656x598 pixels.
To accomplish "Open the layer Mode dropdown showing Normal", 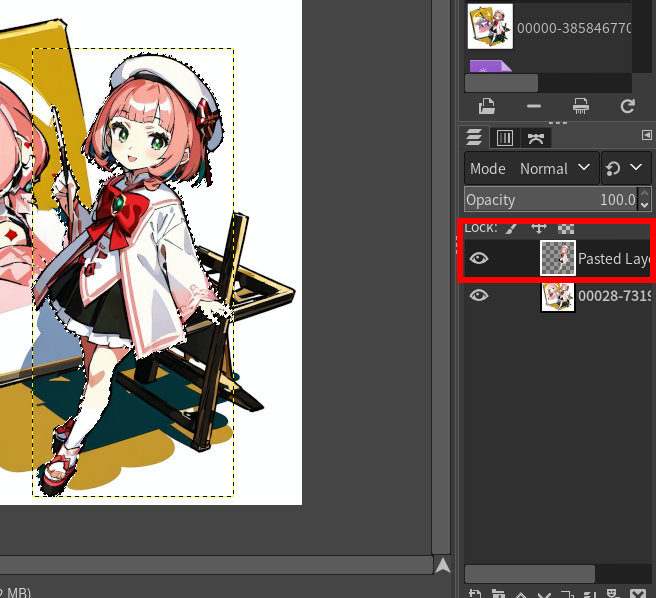I will [531, 169].
